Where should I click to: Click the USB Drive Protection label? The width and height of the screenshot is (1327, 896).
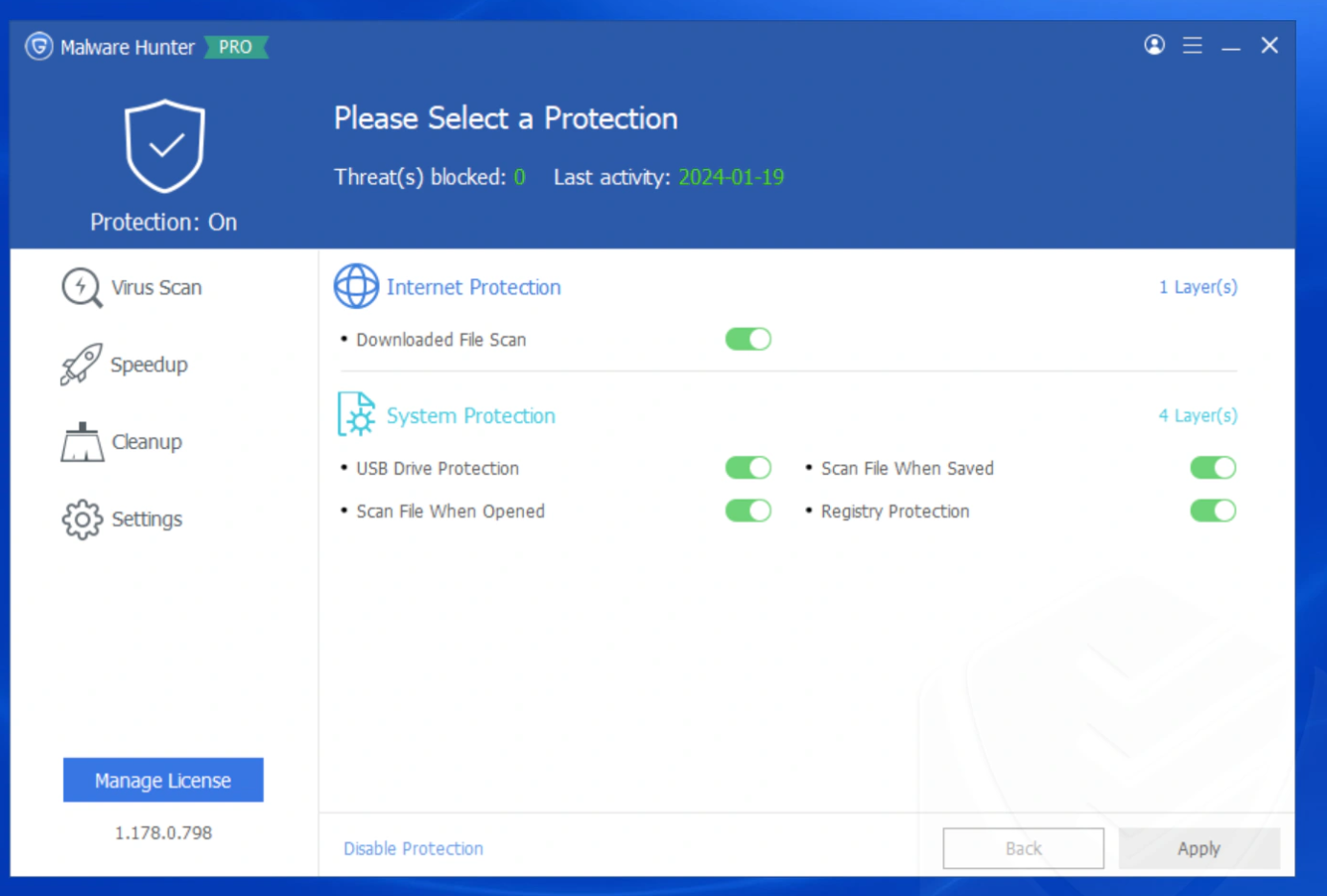point(438,468)
